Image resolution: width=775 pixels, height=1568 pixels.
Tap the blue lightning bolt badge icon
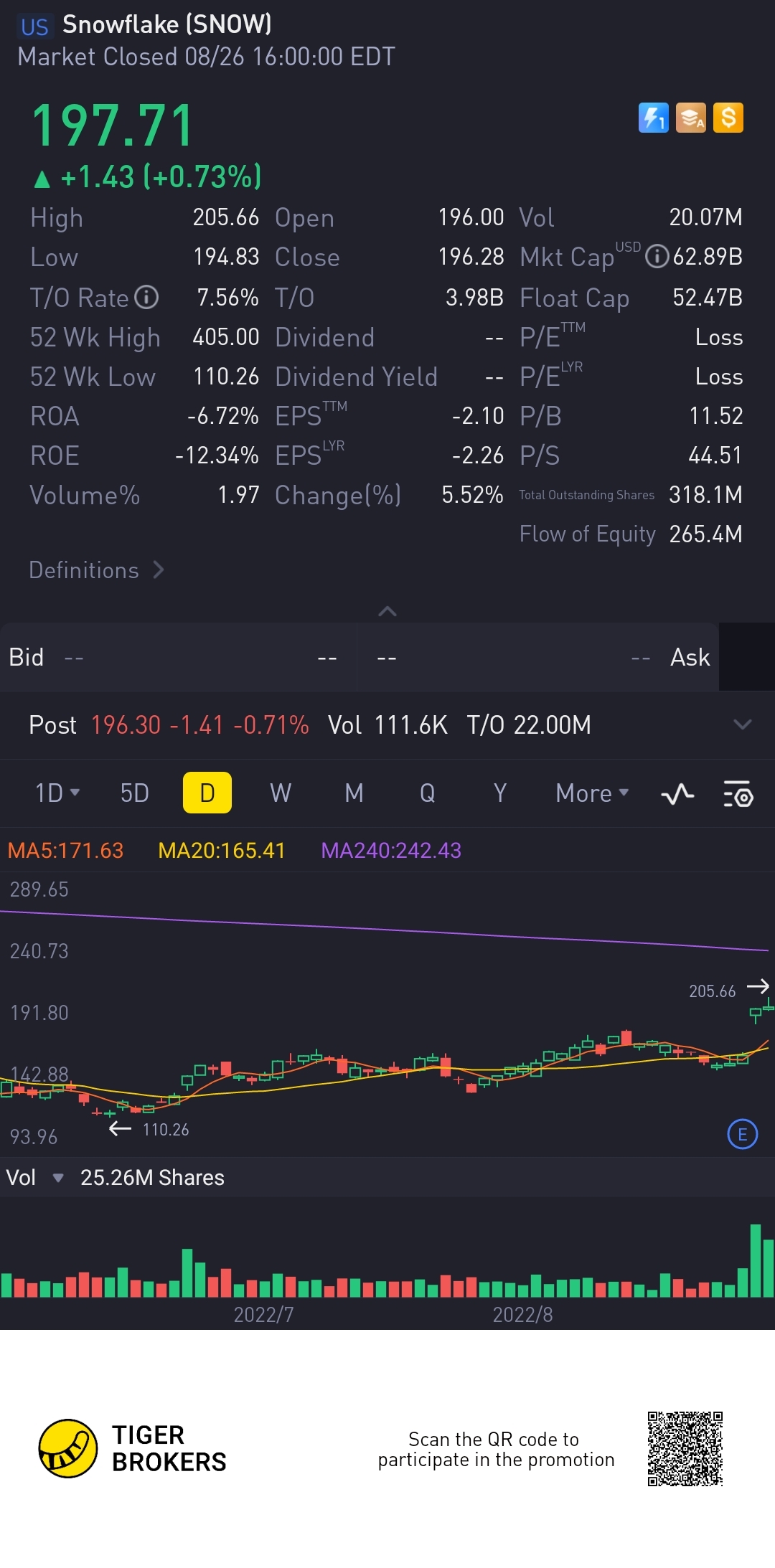[x=653, y=118]
